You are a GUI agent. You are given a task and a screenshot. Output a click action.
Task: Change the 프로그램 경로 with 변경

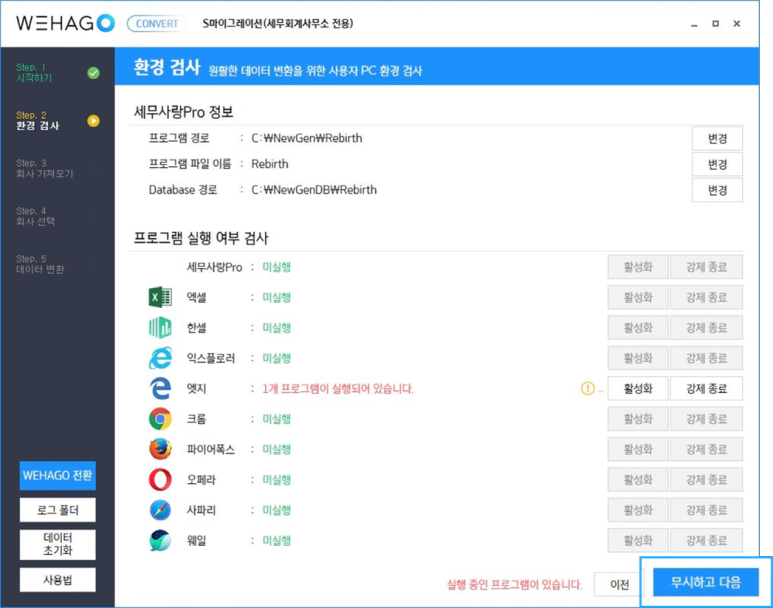point(717,139)
